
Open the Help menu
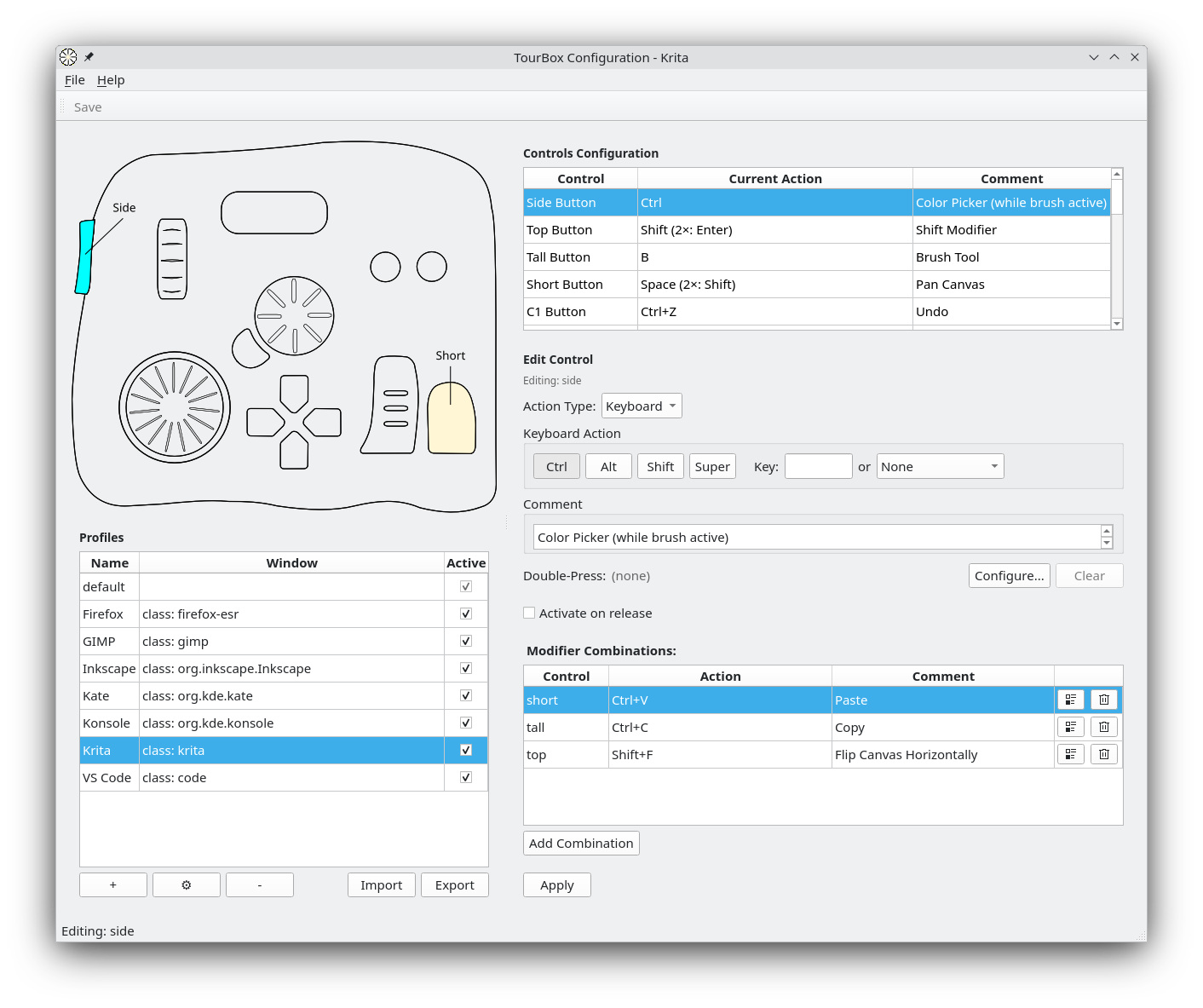click(111, 80)
